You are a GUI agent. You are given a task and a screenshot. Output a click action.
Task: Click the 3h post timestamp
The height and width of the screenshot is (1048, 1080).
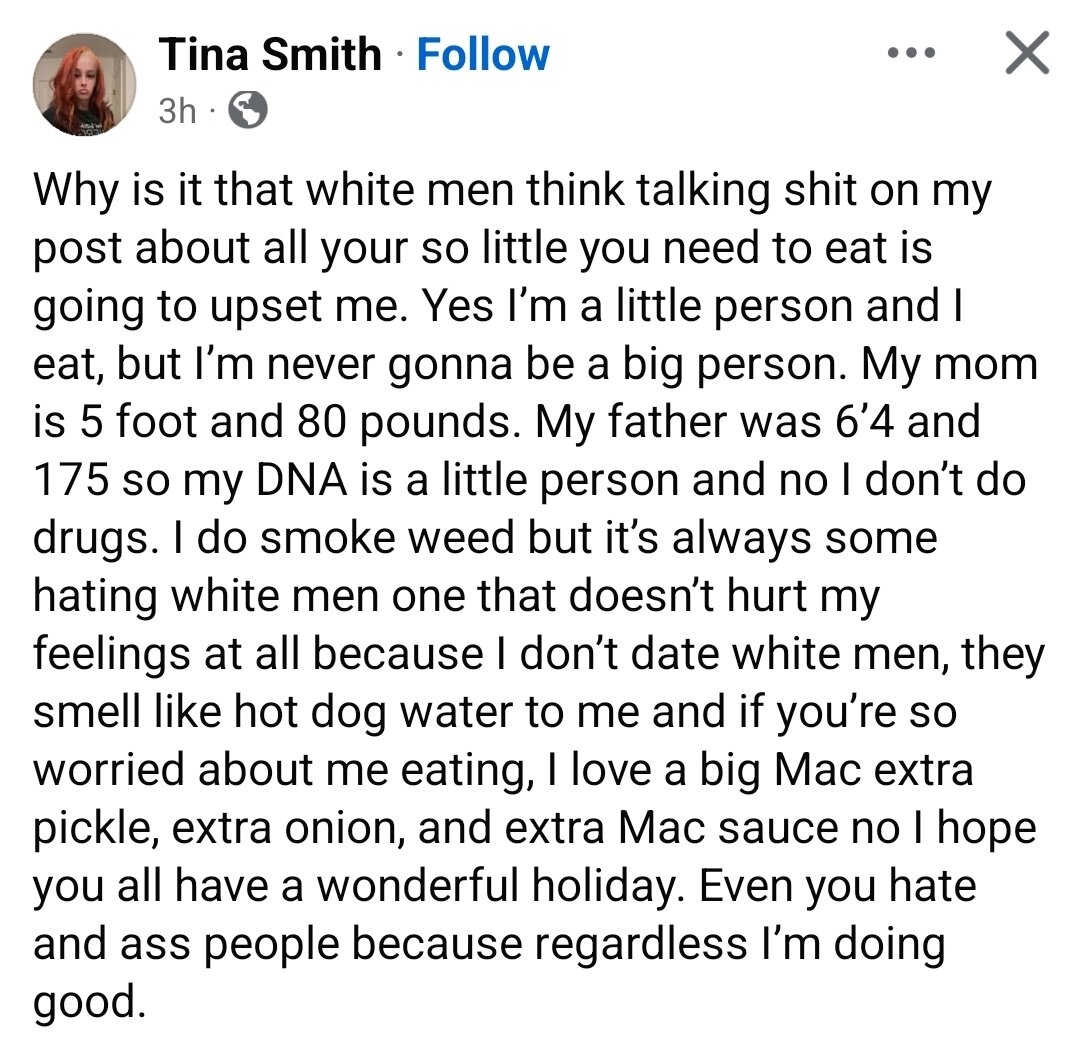click(177, 112)
